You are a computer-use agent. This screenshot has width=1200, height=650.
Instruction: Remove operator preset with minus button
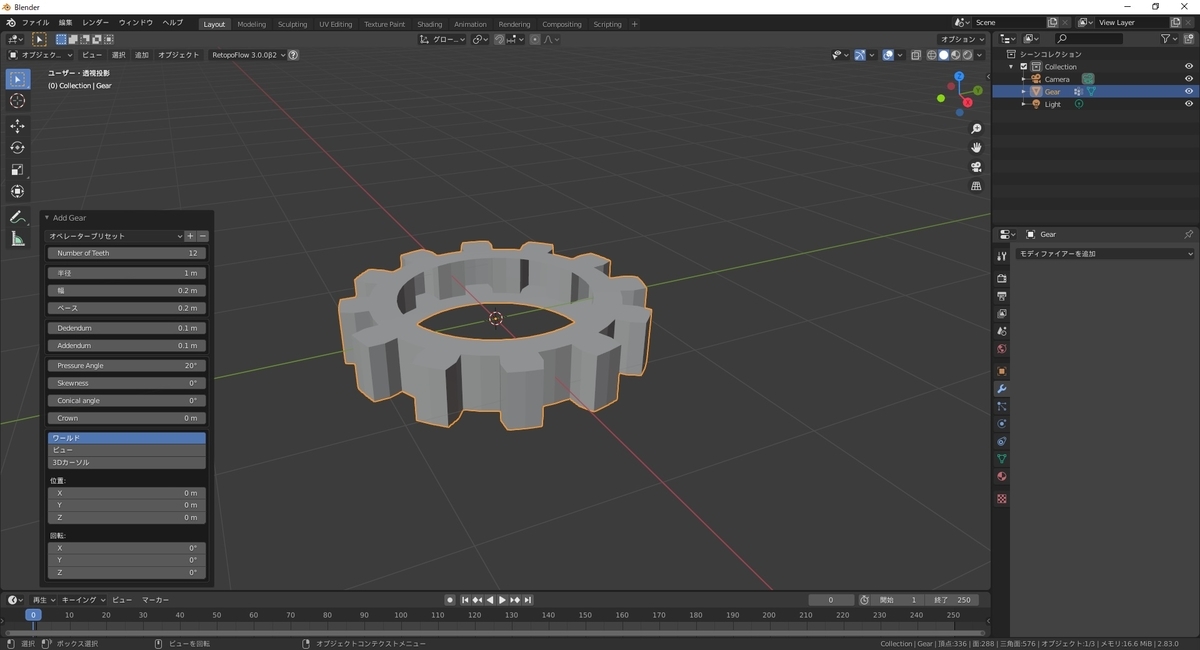[x=203, y=236]
